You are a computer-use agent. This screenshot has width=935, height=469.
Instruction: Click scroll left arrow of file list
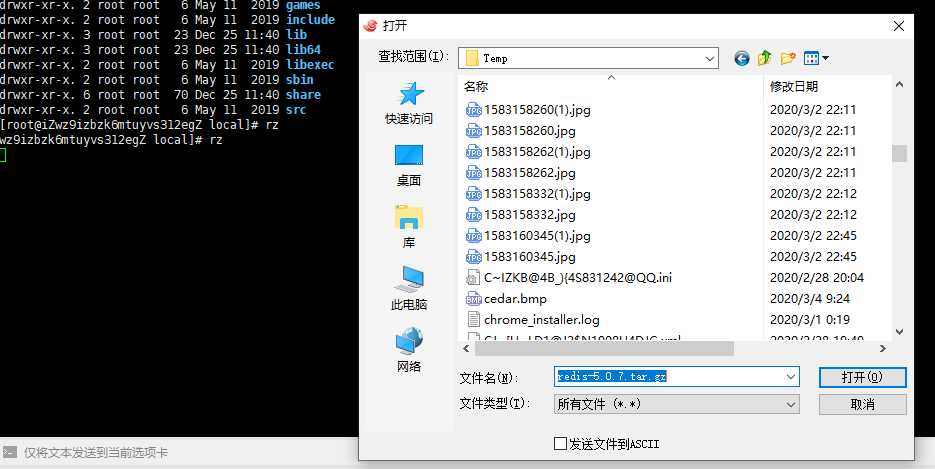point(466,349)
